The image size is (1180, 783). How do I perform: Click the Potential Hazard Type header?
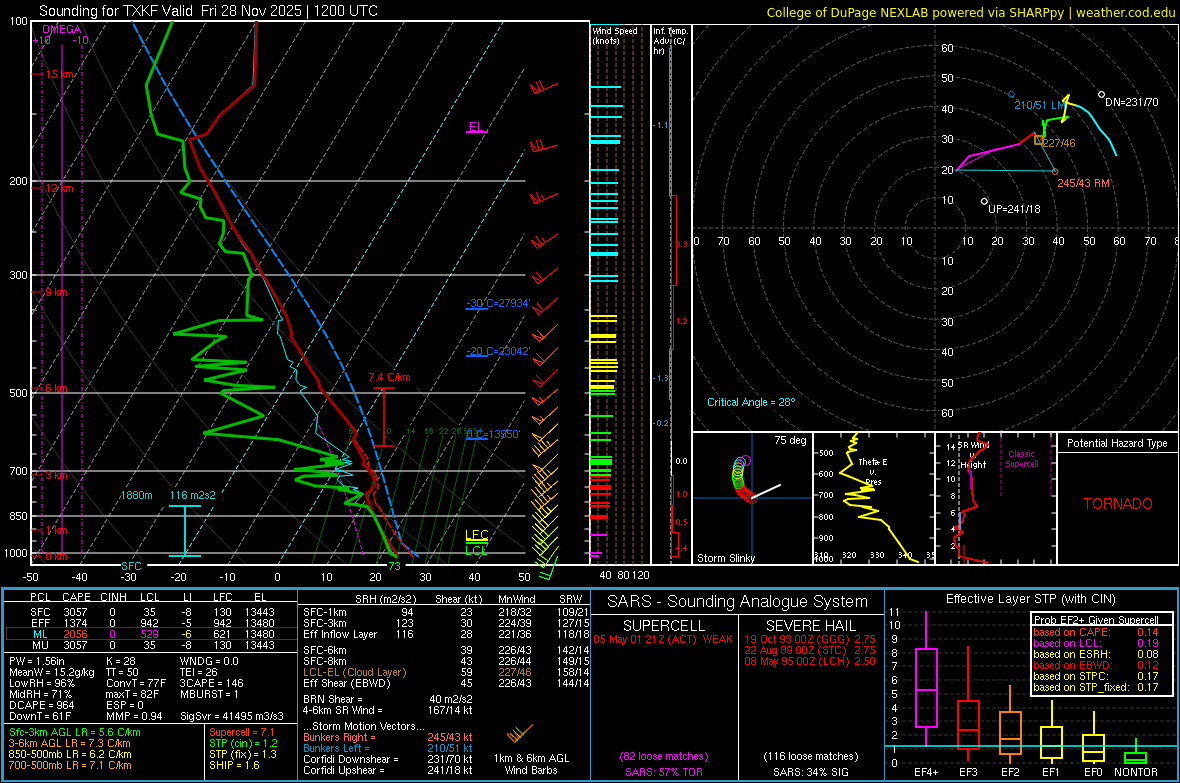coord(1118,443)
